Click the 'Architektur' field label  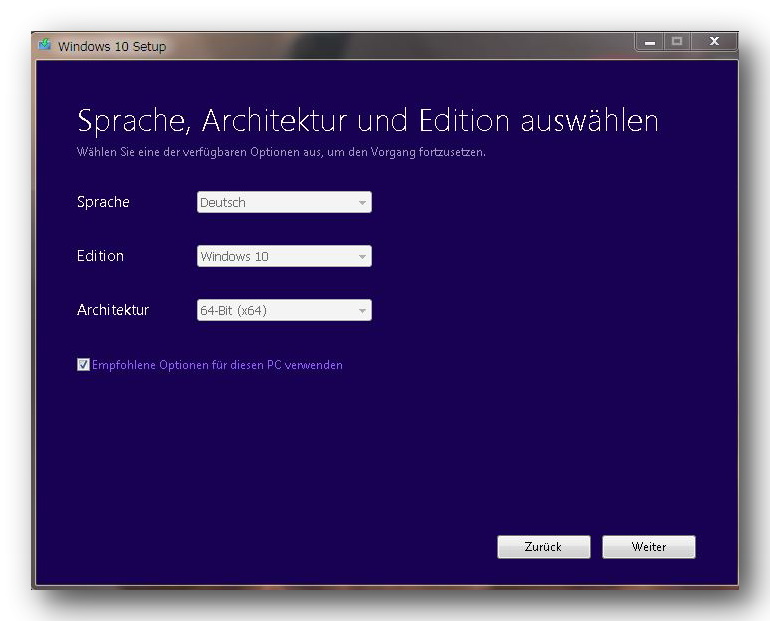coord(113,310)
